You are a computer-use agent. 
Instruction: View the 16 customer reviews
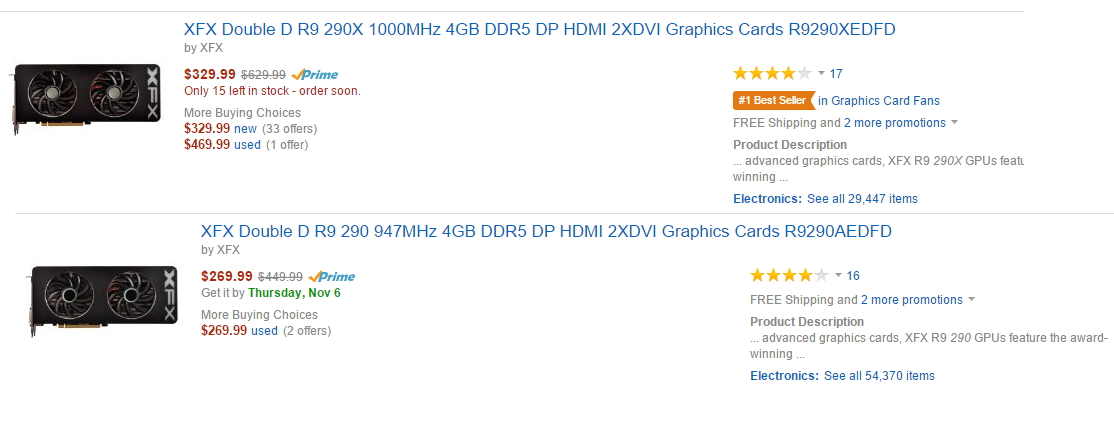tap(853, 275)
